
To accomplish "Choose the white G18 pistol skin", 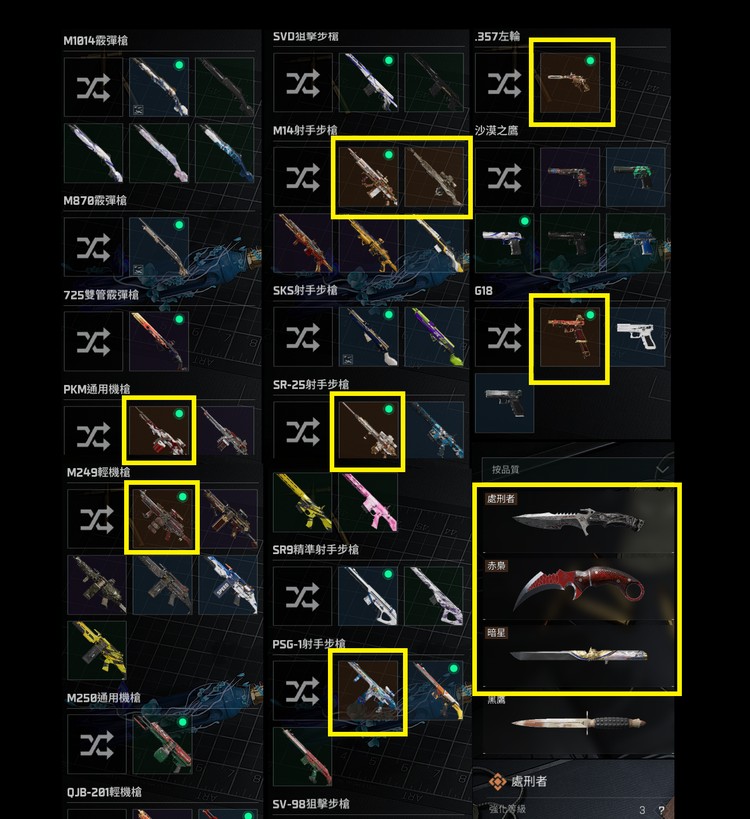I will click(x=636, y=337).
